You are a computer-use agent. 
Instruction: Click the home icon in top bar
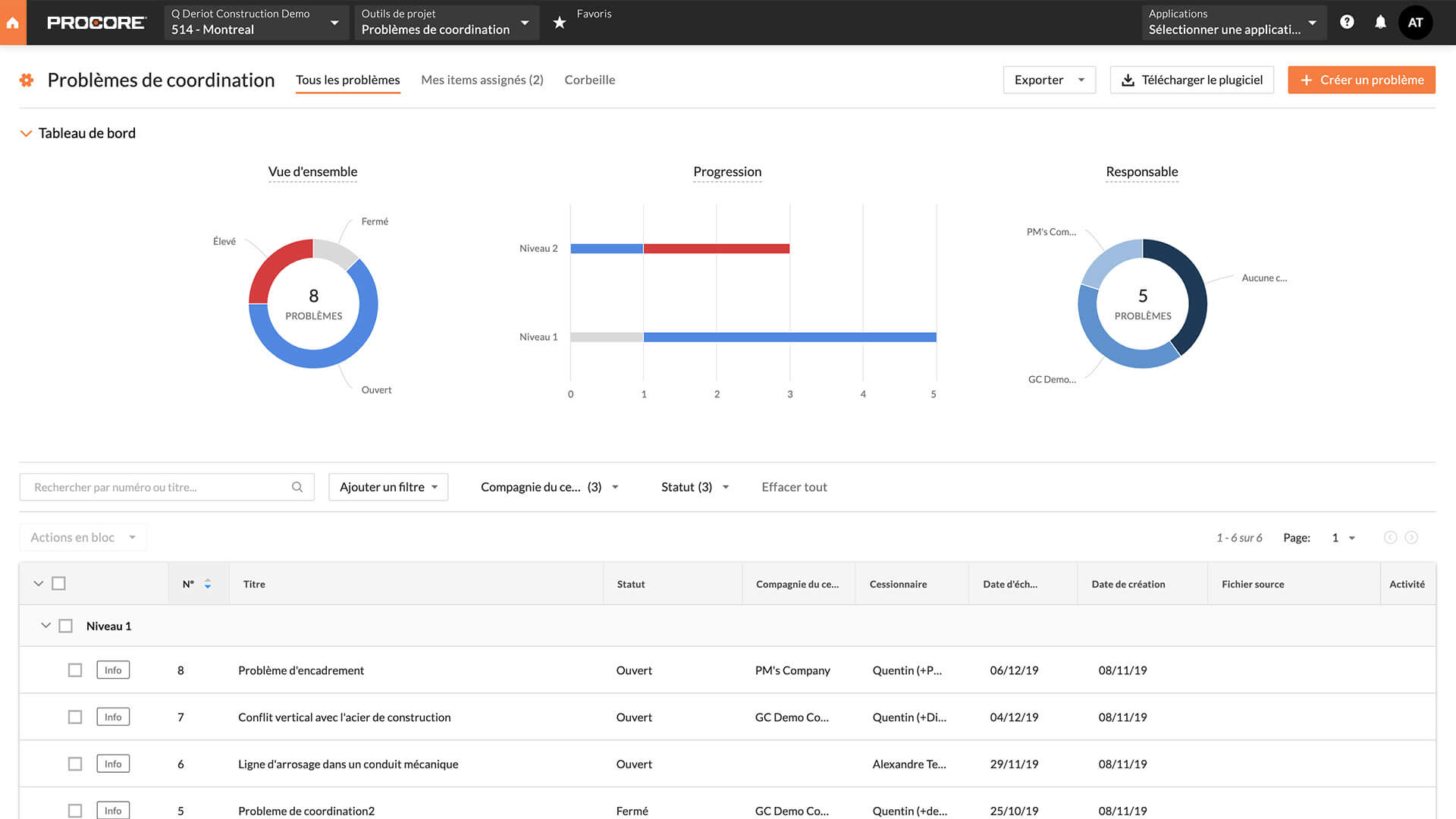[13, 23]
